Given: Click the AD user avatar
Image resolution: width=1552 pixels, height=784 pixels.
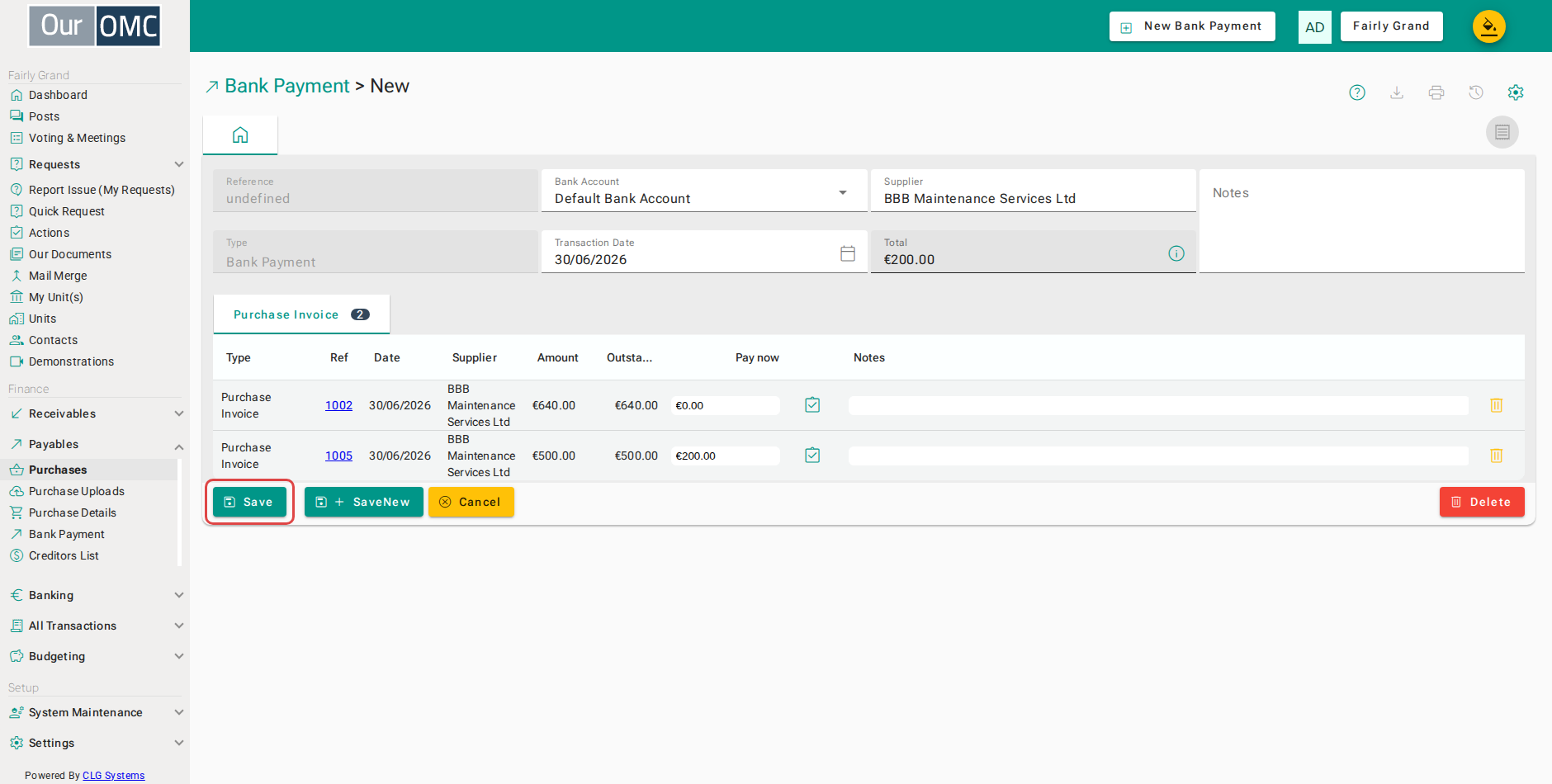Looking at the screenshot, I should click(1315, 27).
